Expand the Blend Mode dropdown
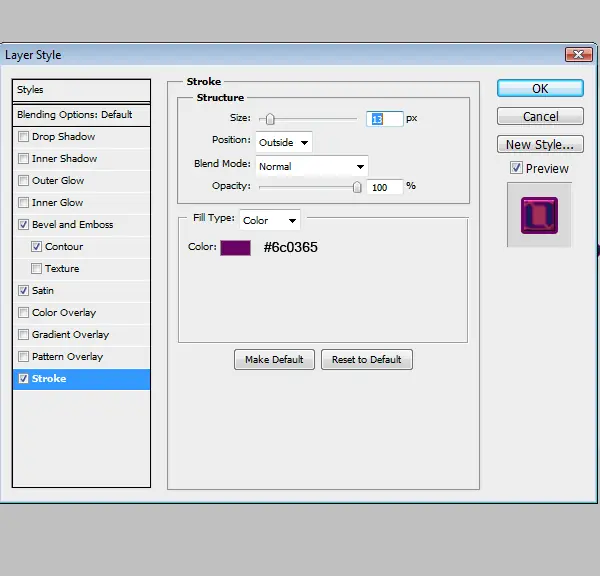600x576 pixels. pos(312,166)
